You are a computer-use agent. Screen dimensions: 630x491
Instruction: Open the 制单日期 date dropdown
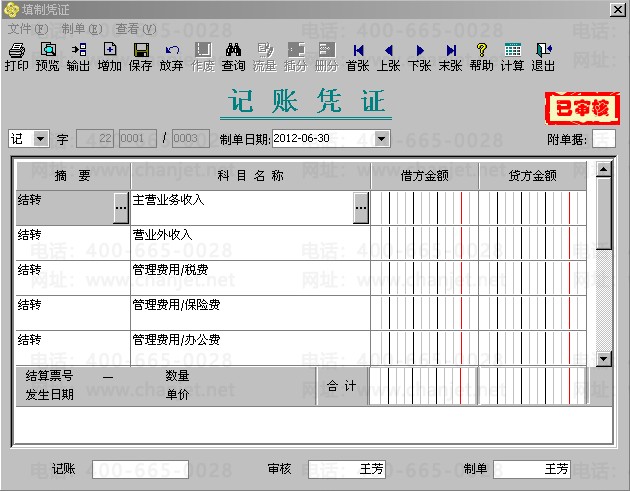pos(381,138)
